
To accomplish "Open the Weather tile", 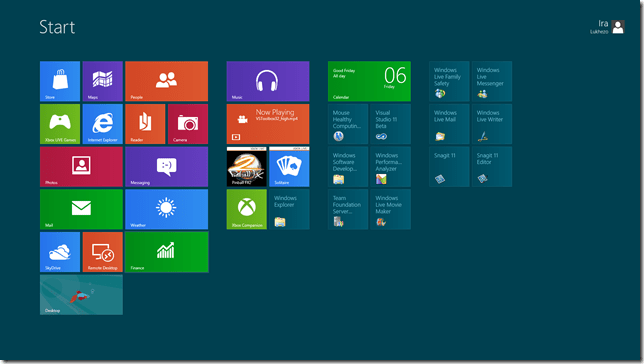I will 166,209.
